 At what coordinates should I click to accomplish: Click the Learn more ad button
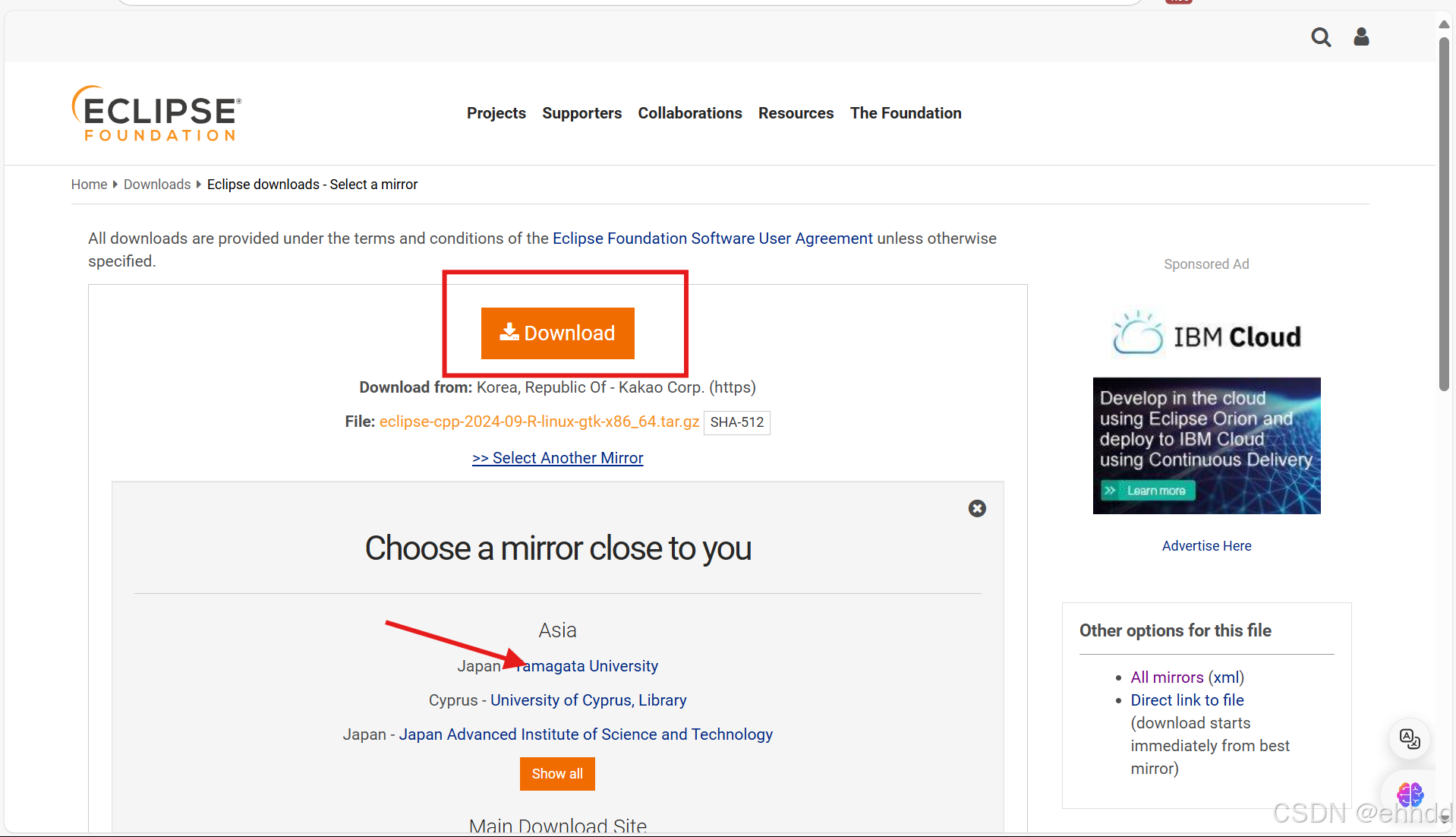[x=1149, y=491]
